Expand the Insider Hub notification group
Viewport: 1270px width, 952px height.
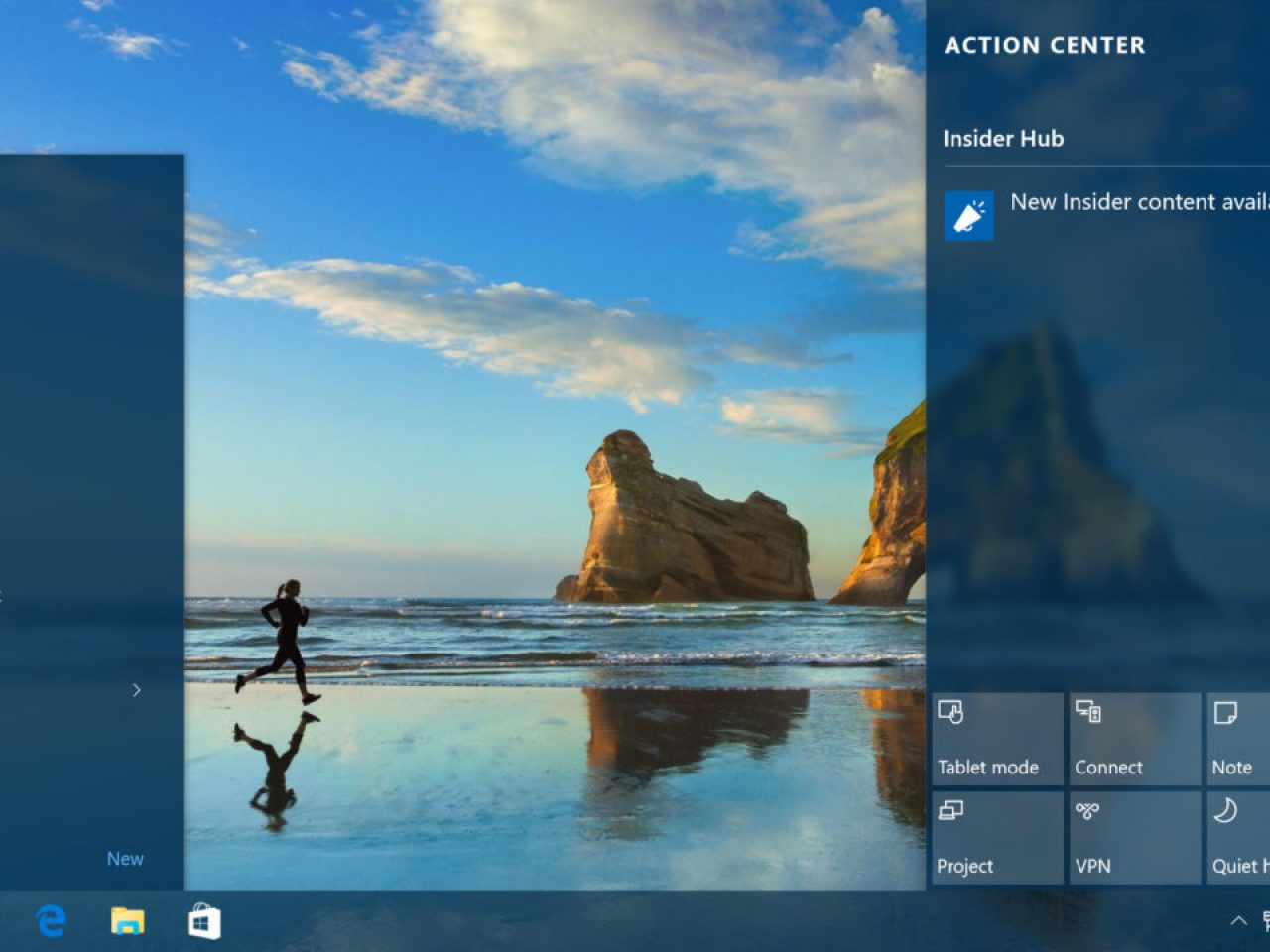tap(1003, 139)
